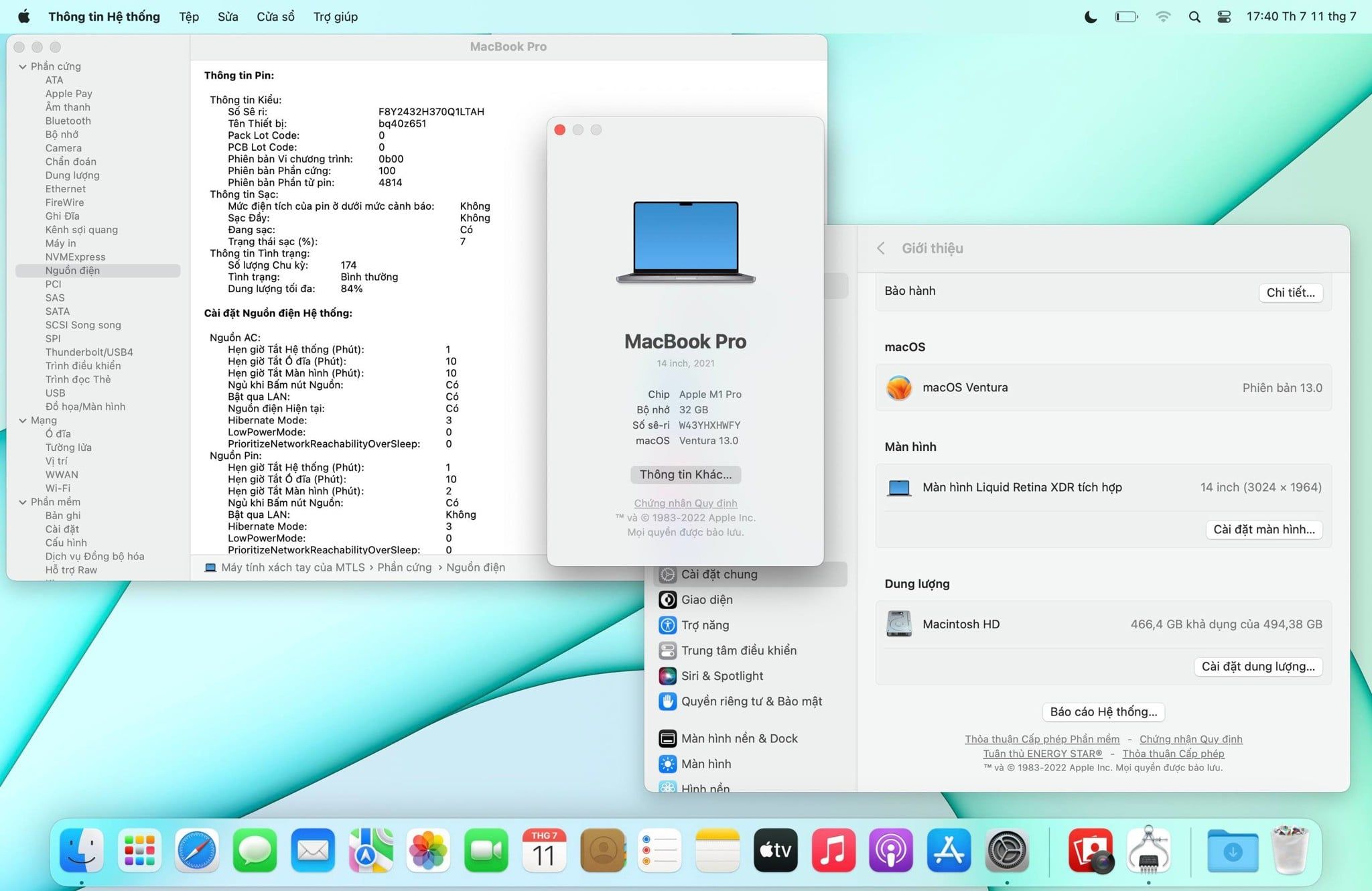1372x891 pixels.
Task: Open Quyền riêng tư & Bảo mật settings
Action: point(751,701)
